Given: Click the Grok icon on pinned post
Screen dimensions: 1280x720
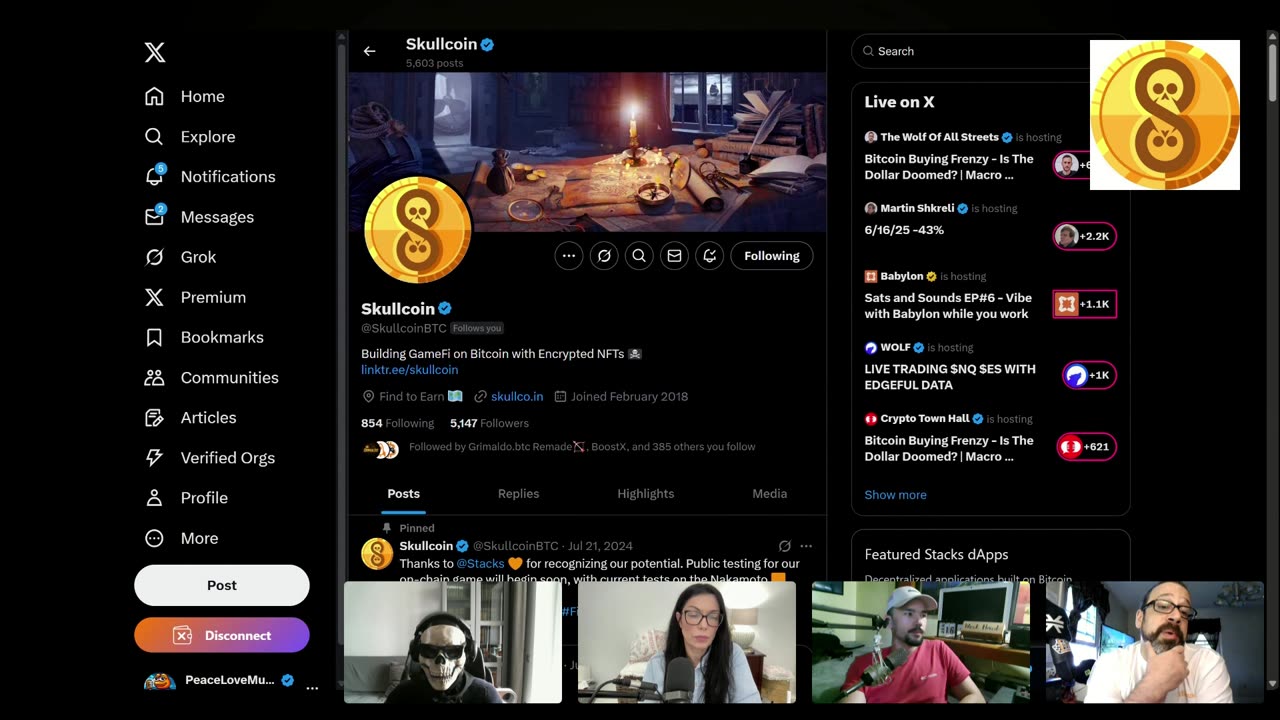Looking at the screenshot, I should coord(785,546).
